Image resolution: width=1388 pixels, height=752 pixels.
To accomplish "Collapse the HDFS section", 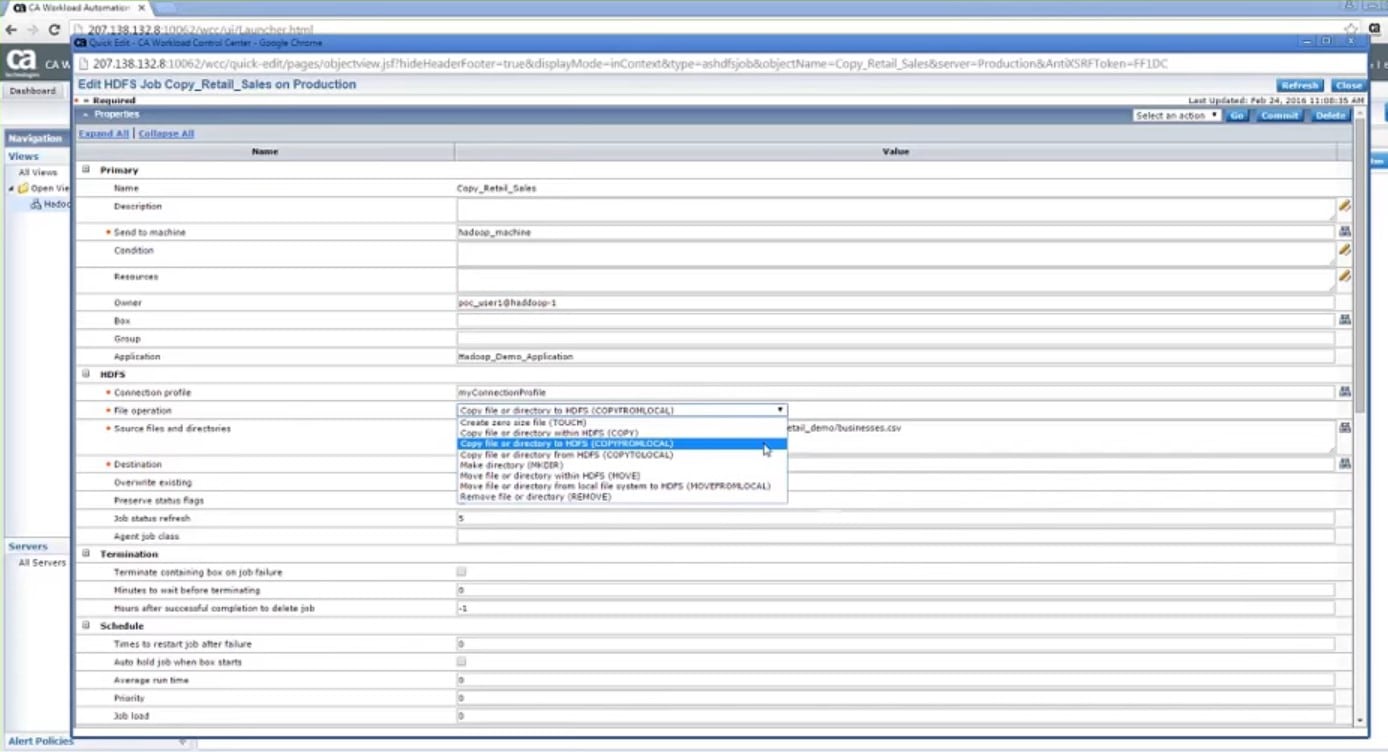I will [86, 374].
